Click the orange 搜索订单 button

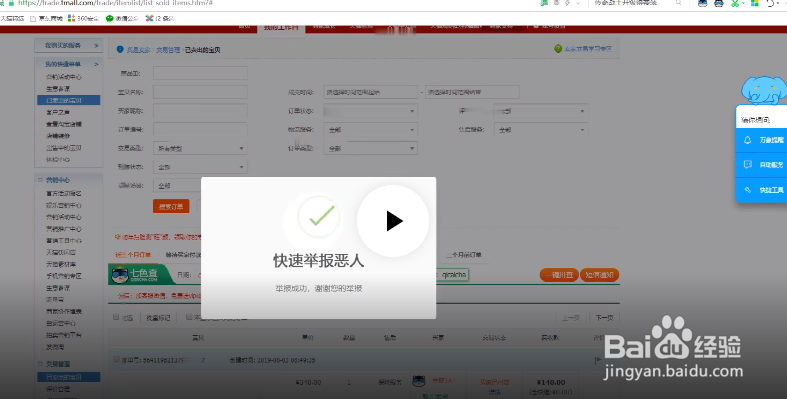coord(171,206)
